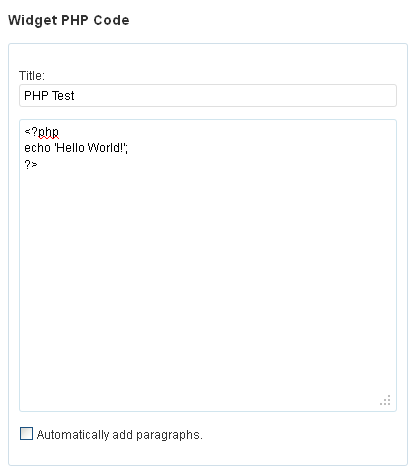
Task: Click the 'Automatically add paragraphs.' label text
Action: [x=120, y=435]
